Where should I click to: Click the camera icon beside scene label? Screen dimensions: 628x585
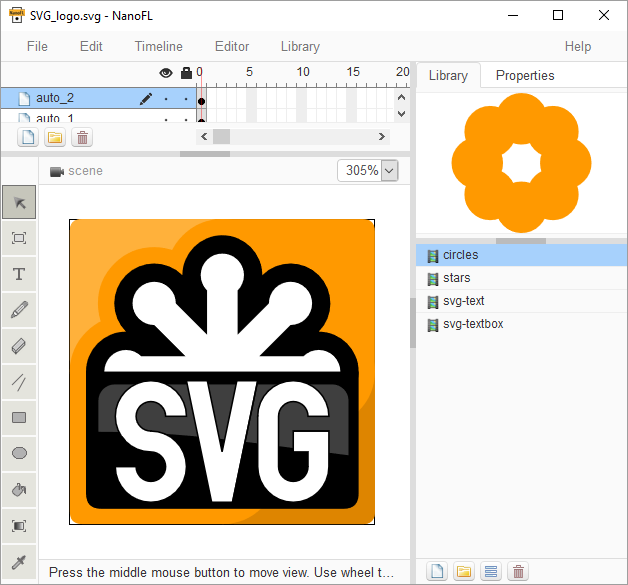[x=57, y=171]
